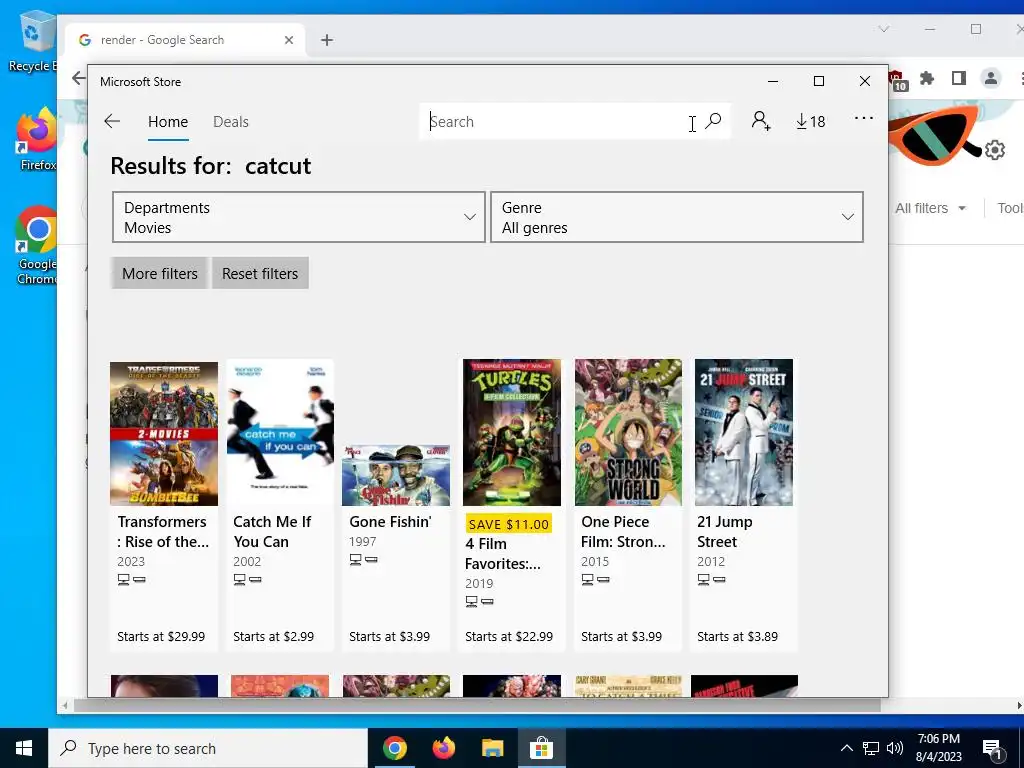The image size is (1024, 768).
Task: Click the SAVE $11.00 badge
Action: tap(509, 524)
